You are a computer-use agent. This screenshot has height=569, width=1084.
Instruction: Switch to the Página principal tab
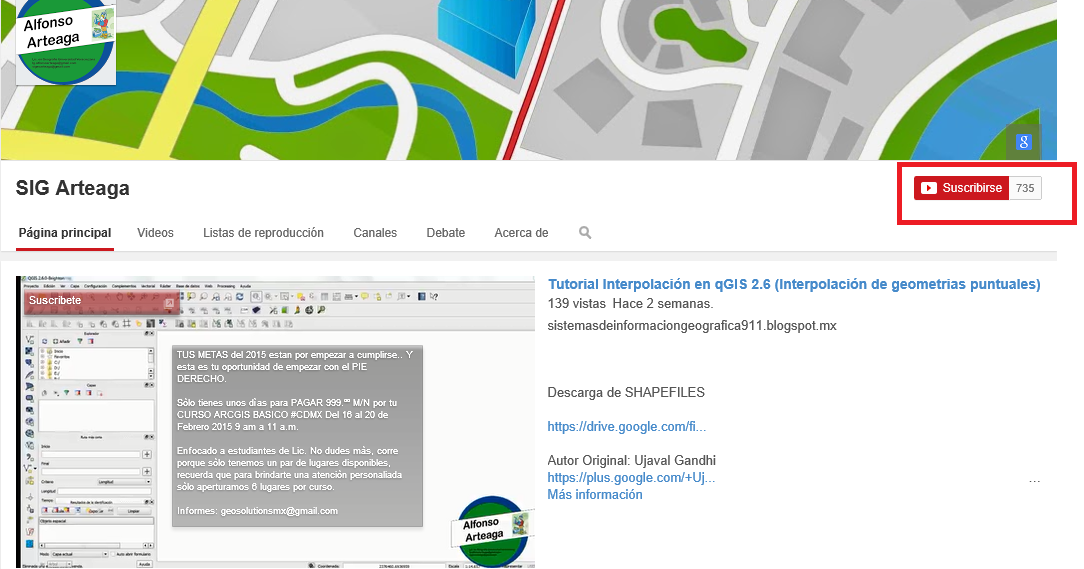(65, 233)
